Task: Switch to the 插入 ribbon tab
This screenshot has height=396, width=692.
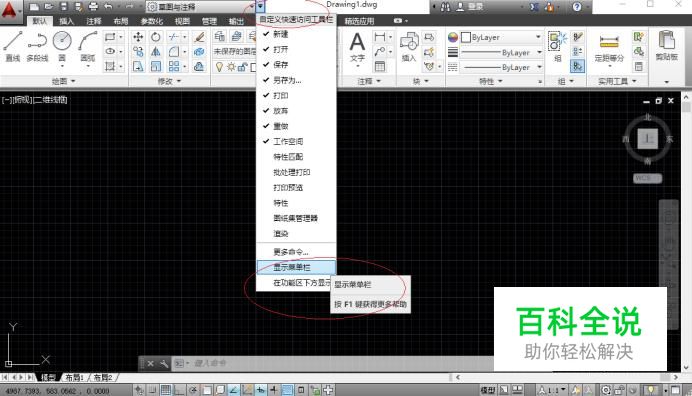Action: [67, 21]
